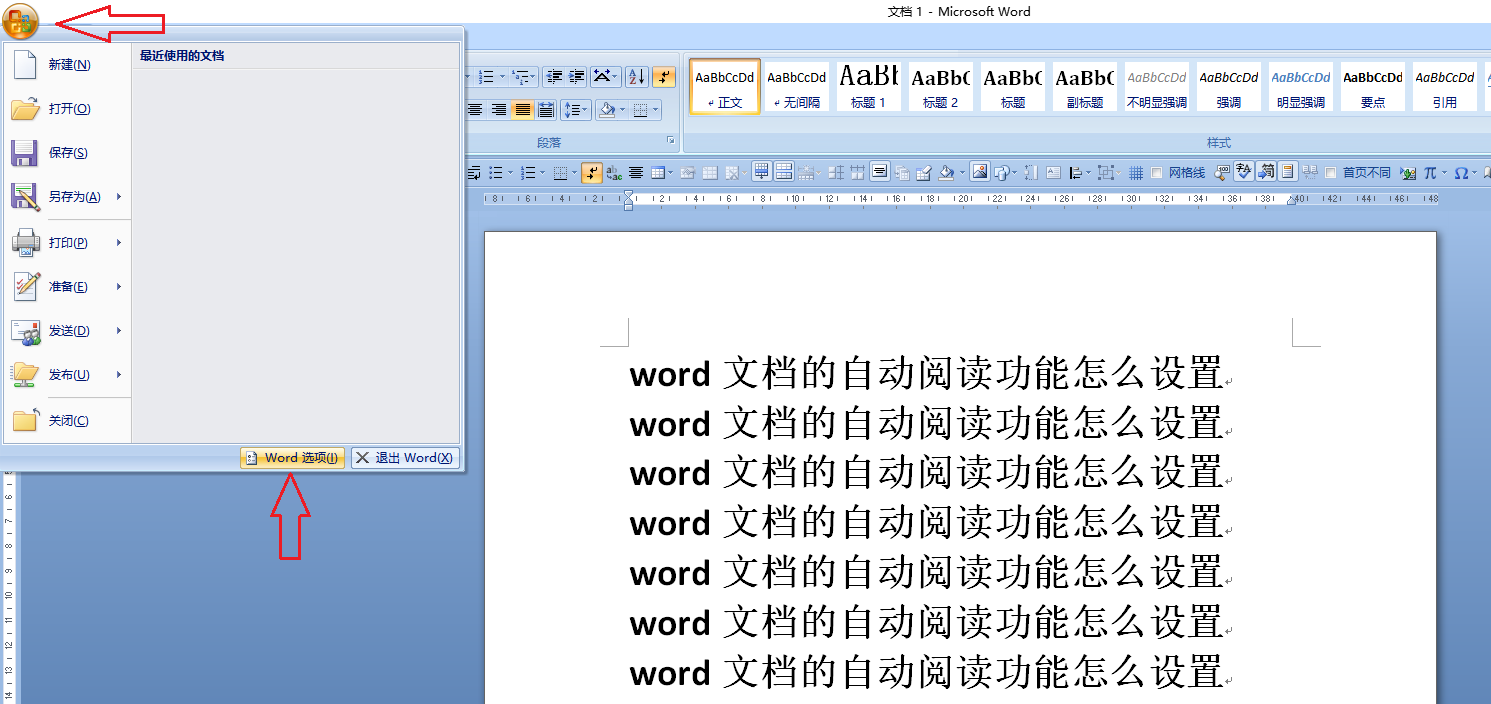
Task: Expand the 准备(E) submenu arrow
Action: (x=119, y=286)
